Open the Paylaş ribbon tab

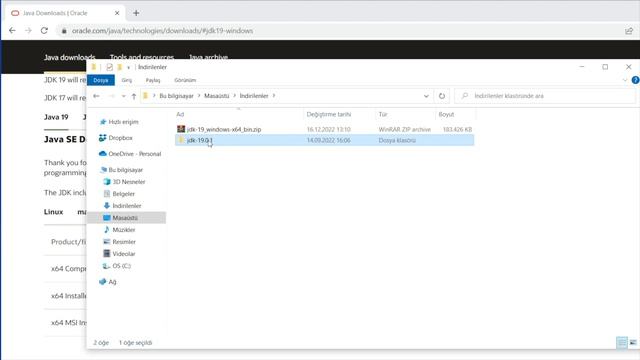(153, 80)
